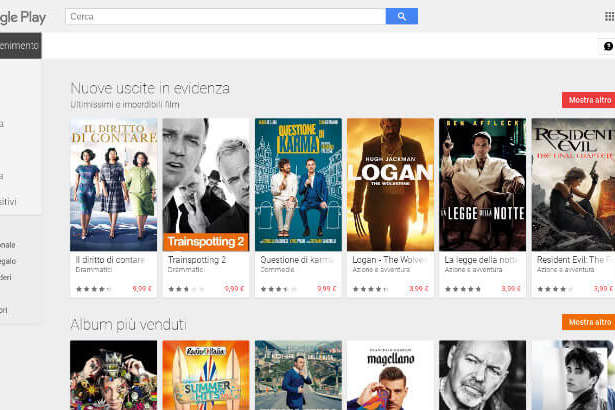
Task: Click the help question mark icon
Action: (x=608, y=46)
